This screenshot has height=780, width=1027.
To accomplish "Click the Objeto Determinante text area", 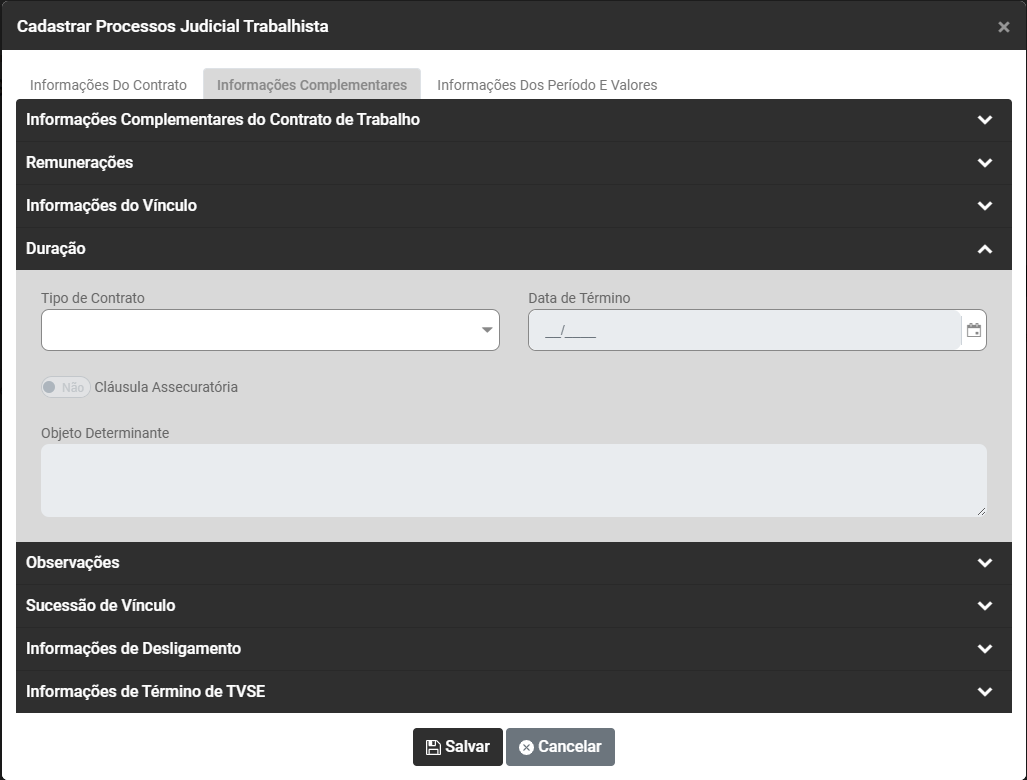I will pyautogui.click(x=513, y=480).
